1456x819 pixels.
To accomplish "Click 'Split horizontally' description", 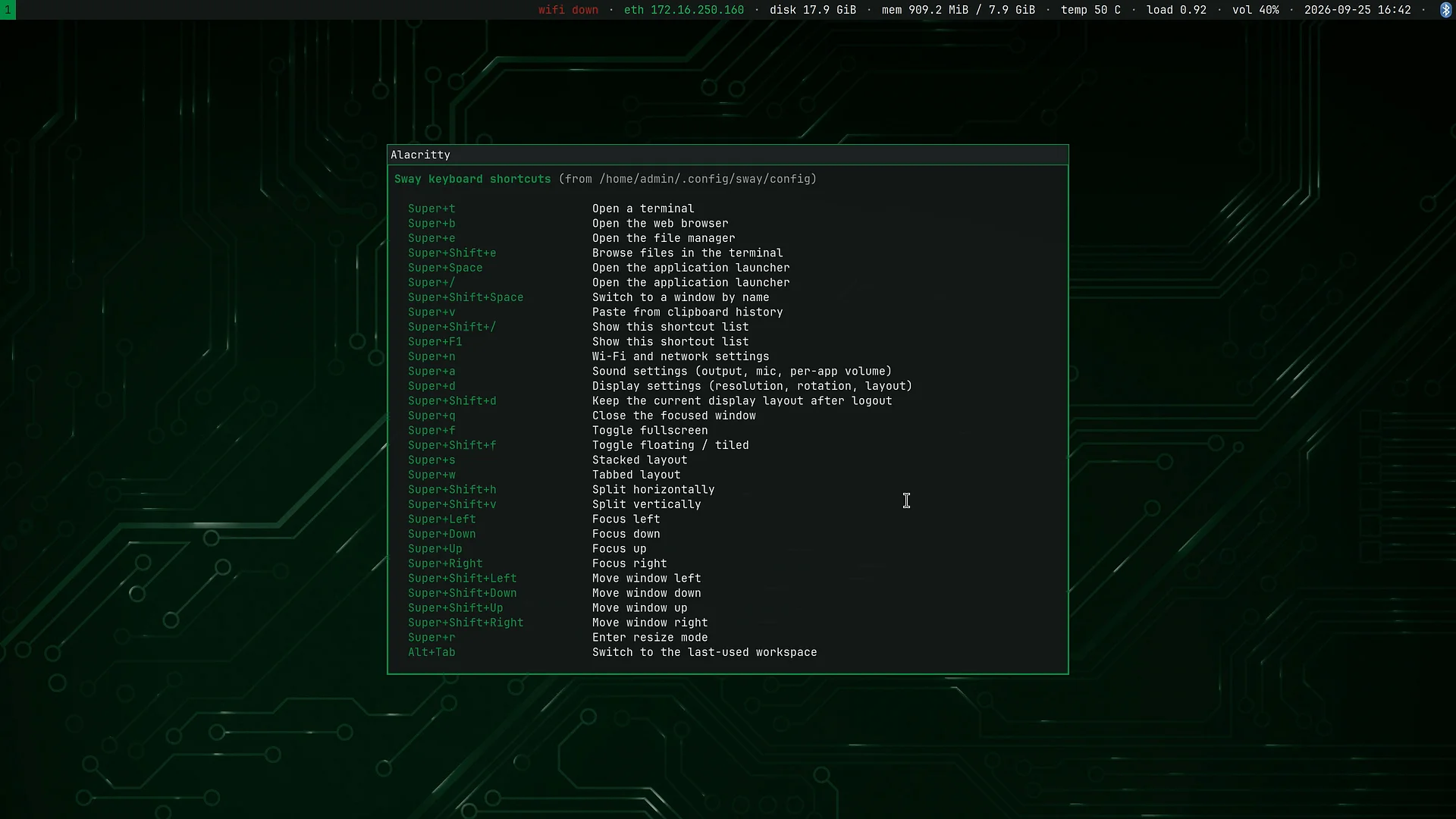I will point(654,490).
